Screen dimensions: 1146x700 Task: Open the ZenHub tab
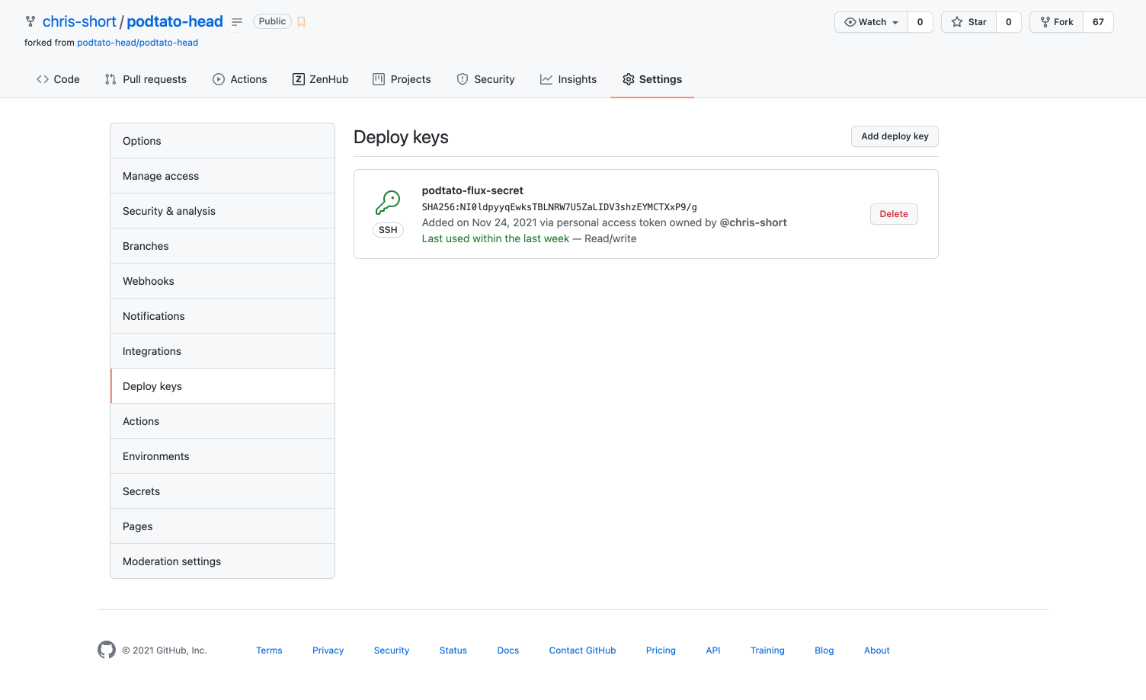point(320,79)
